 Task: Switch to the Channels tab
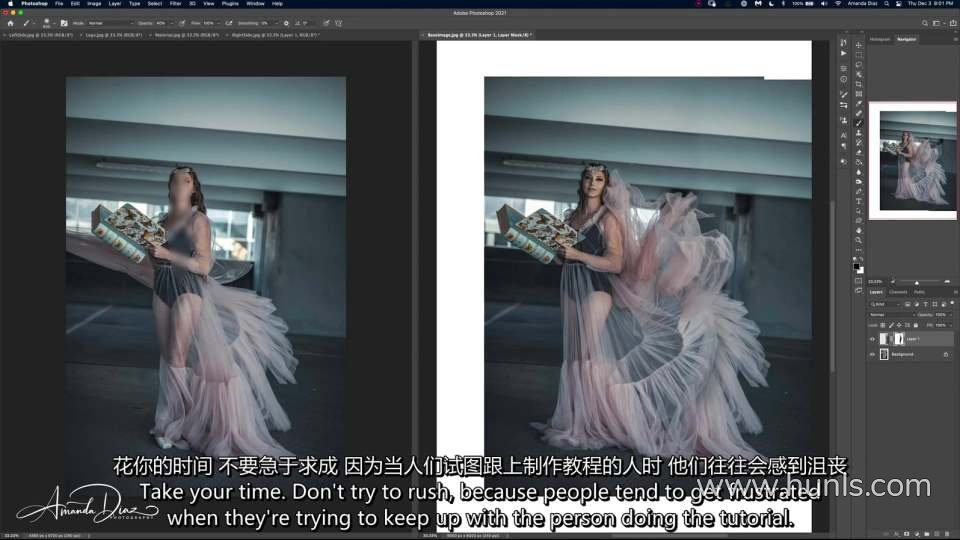pyautogui.click(x=898, y=292)
